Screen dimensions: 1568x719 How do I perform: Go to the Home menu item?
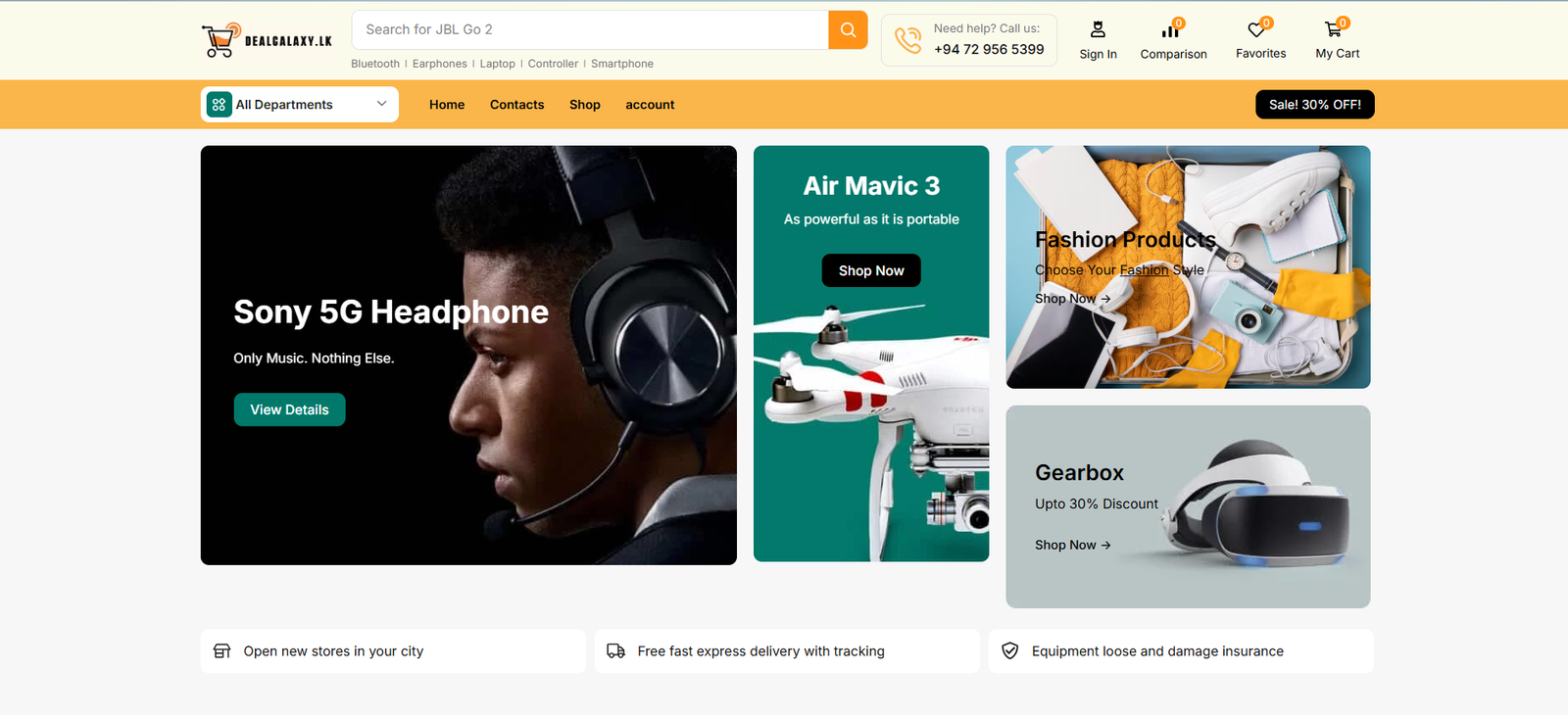coord(447,105)
